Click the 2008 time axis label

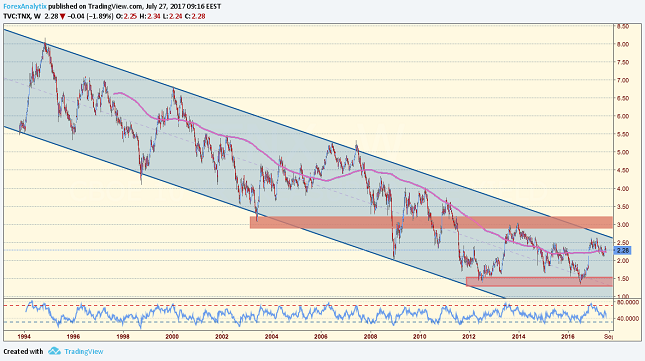tap(371, 336)
